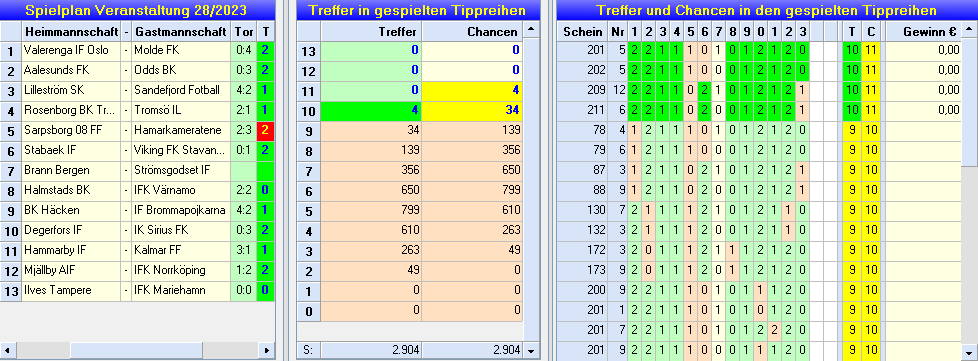Select the Valerenga IF Oslo cell
The width and height of the screenshot is (978, 361).
point(71,51)
